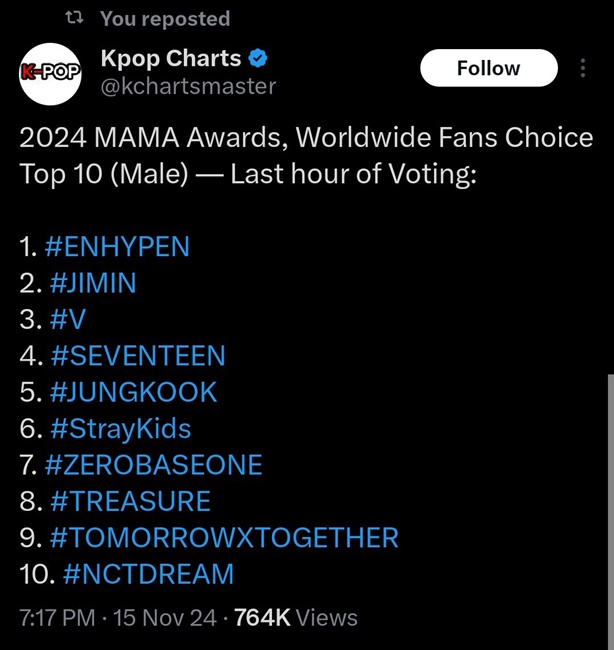
Task: Open the @kchartsmaster handle
Action: click(188, 87)
